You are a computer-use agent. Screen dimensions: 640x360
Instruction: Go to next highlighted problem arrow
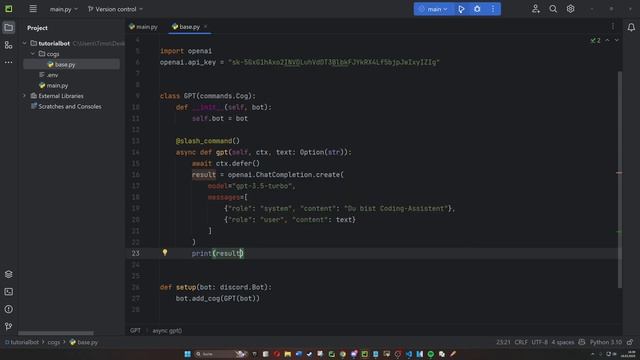(x=617, y=40)
